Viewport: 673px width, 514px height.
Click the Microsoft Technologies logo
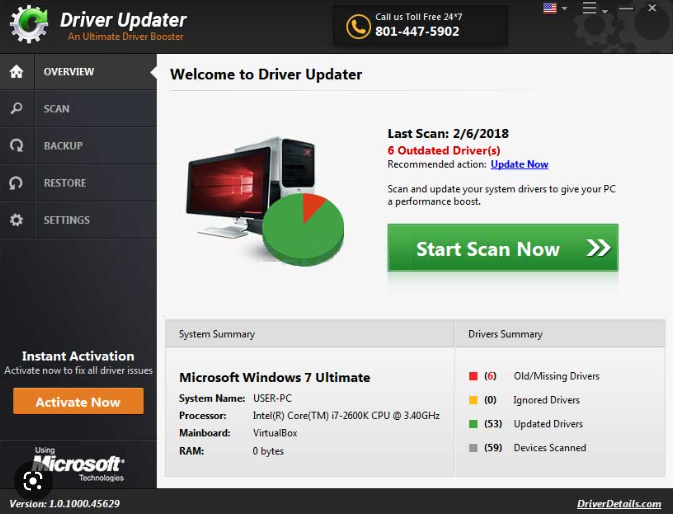(x=79, y=464)
